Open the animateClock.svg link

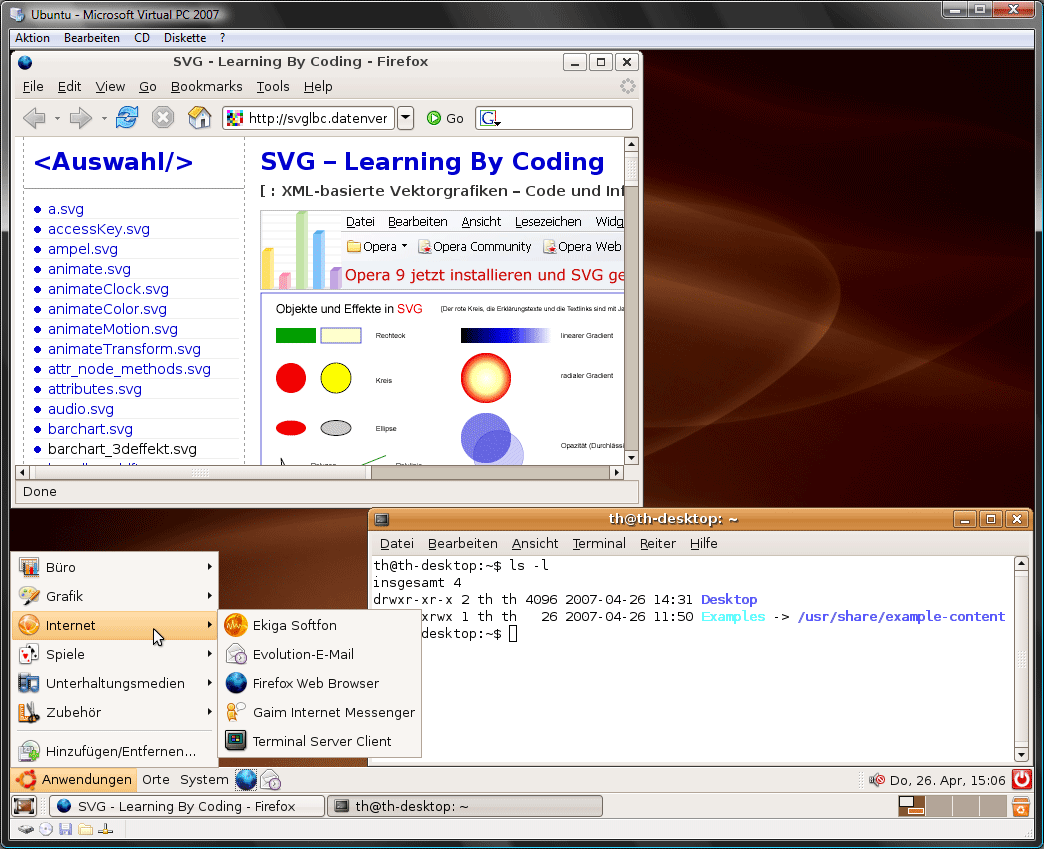(108, 289)
